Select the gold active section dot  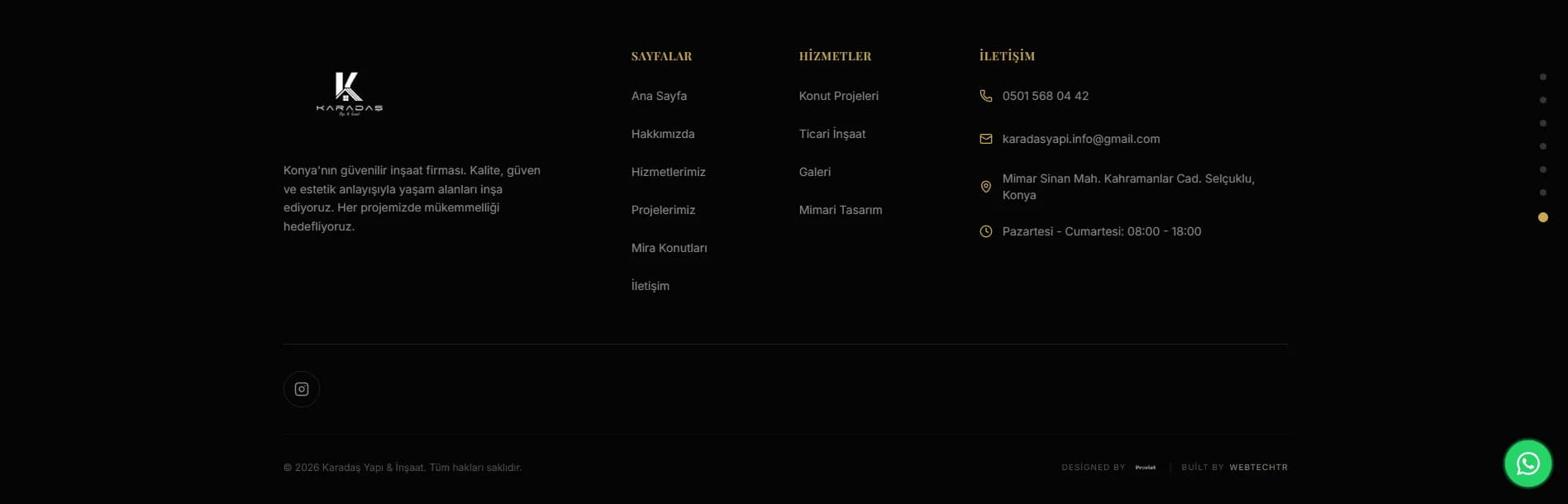click(1542, 217)
